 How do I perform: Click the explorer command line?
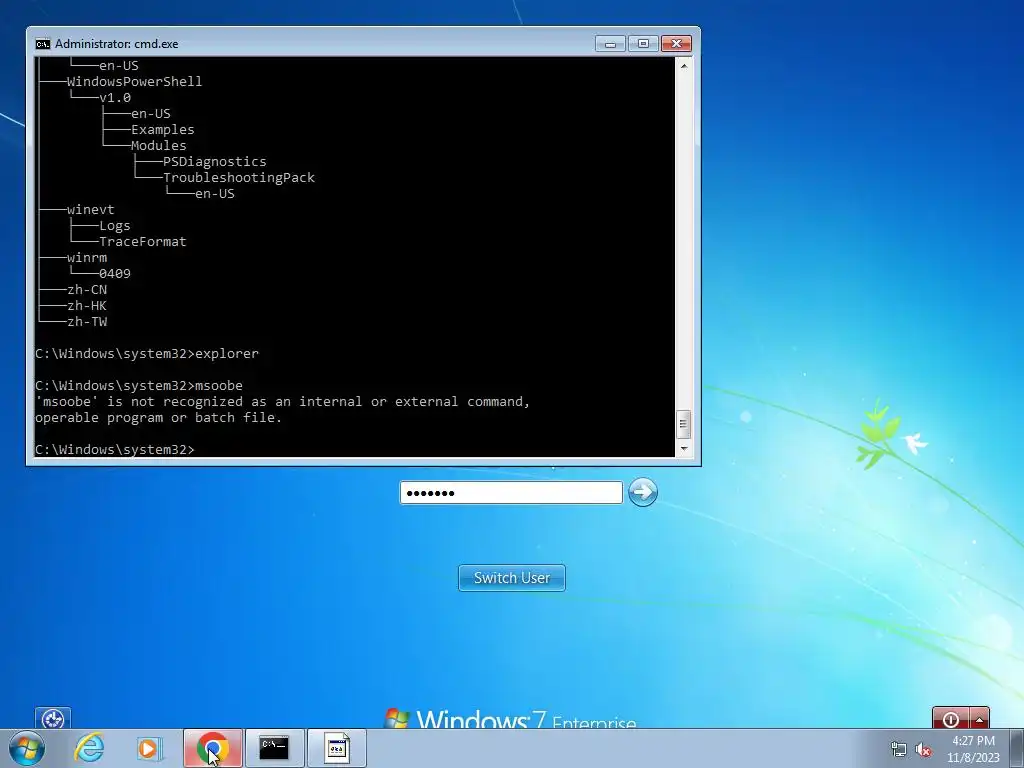[147, 353]
